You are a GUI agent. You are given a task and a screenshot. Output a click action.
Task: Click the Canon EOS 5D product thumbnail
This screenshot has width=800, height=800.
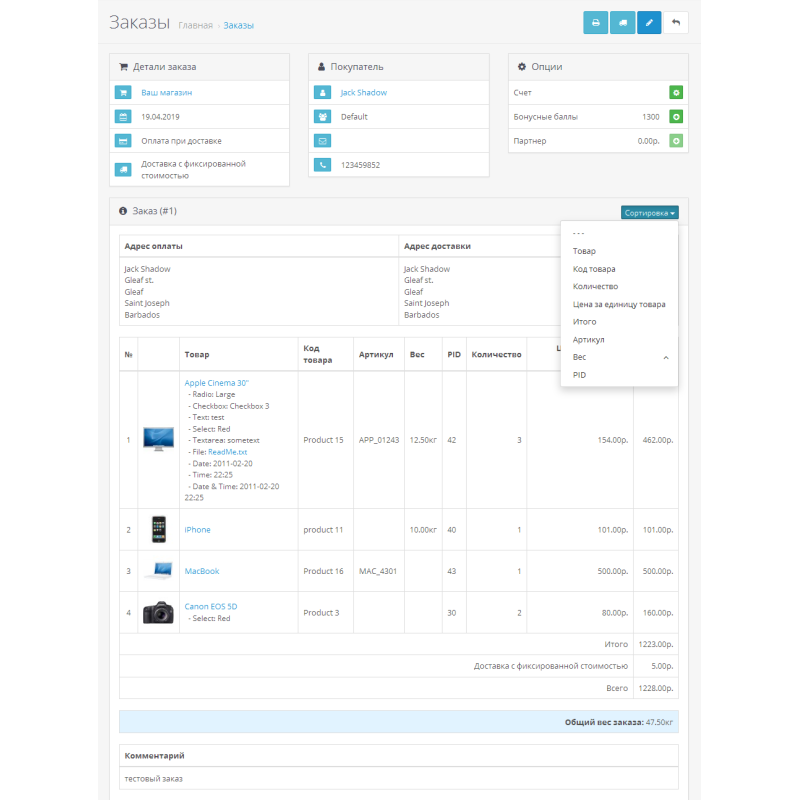point(158,613)
